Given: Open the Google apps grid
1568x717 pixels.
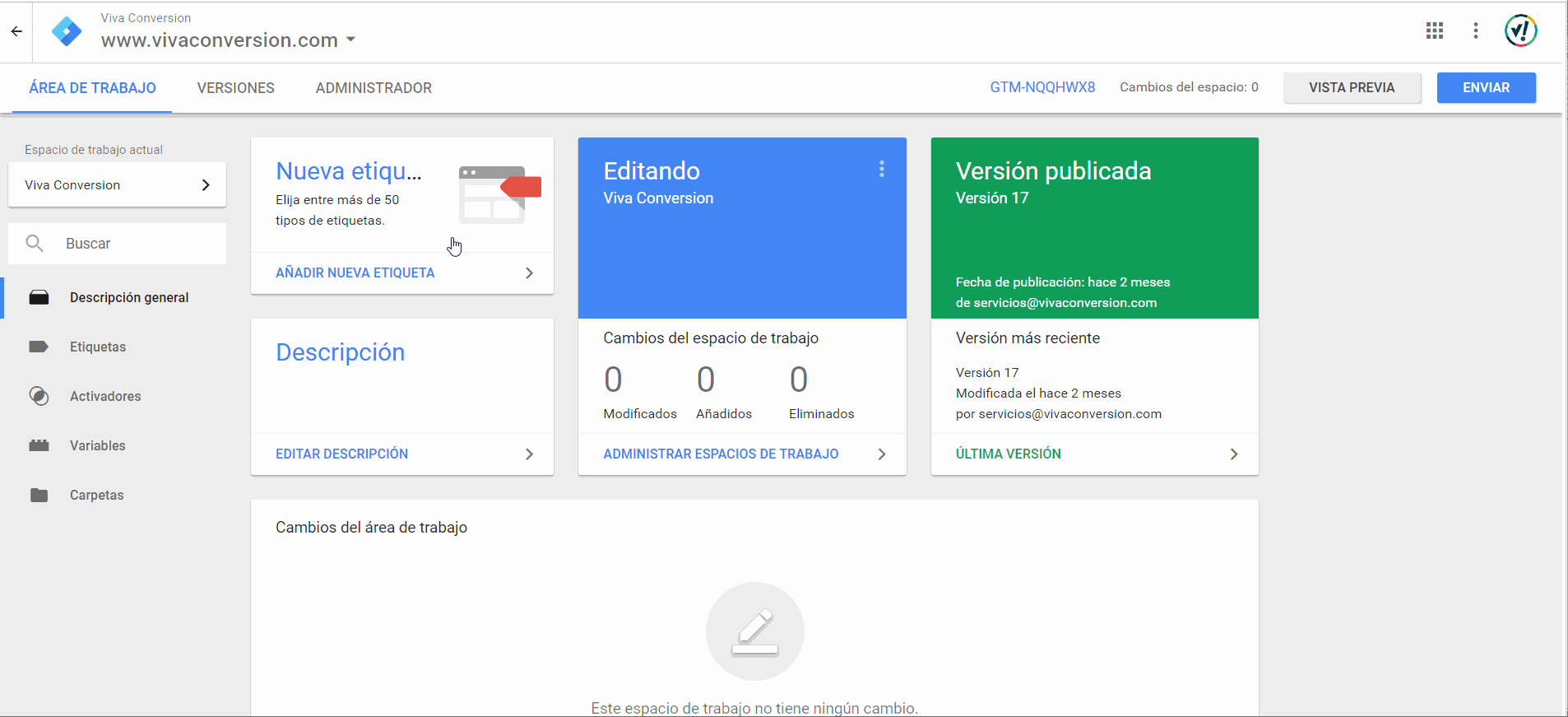Looking at the screenshot, I should click(x=1434, y=30).
